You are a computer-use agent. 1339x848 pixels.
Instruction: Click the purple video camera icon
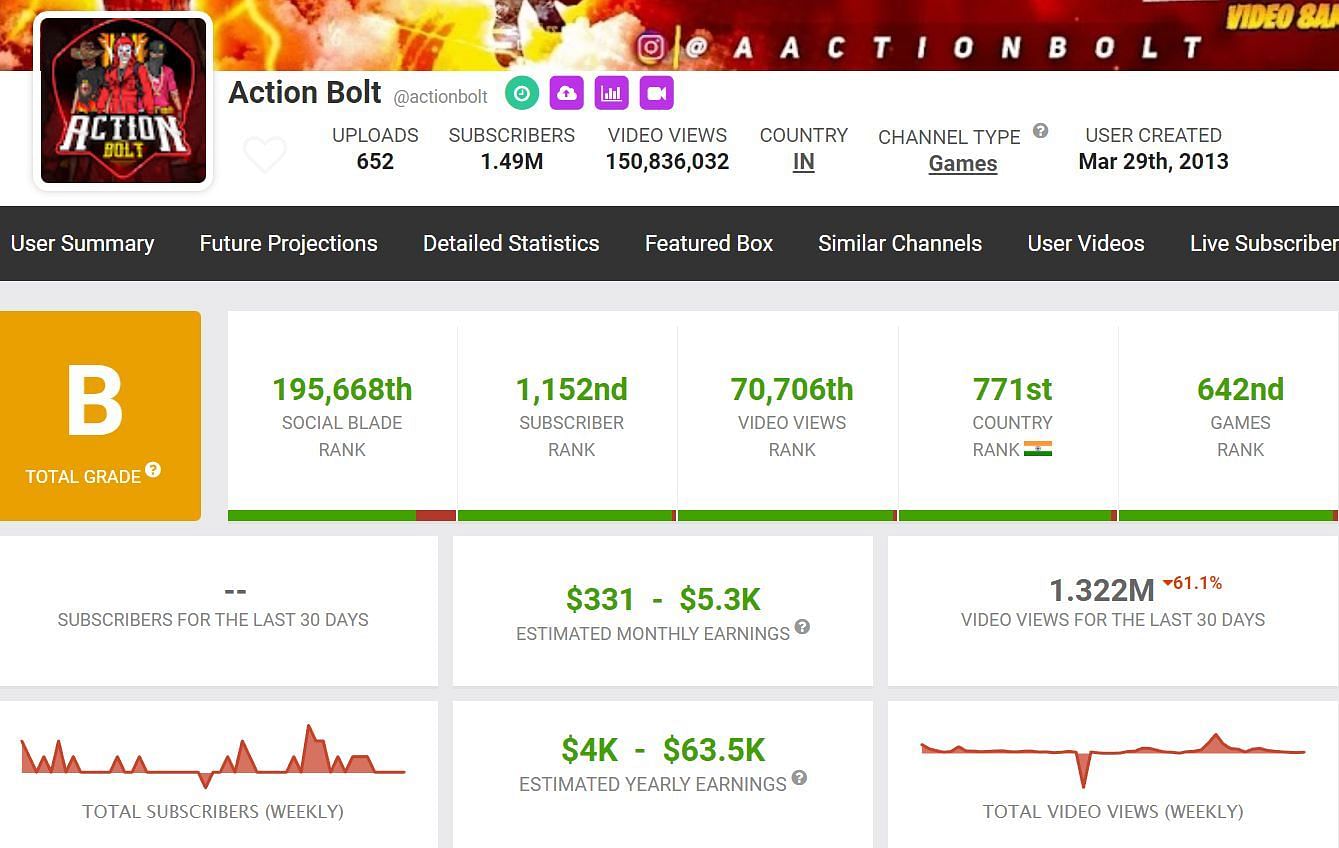click(x=656, y=93)
